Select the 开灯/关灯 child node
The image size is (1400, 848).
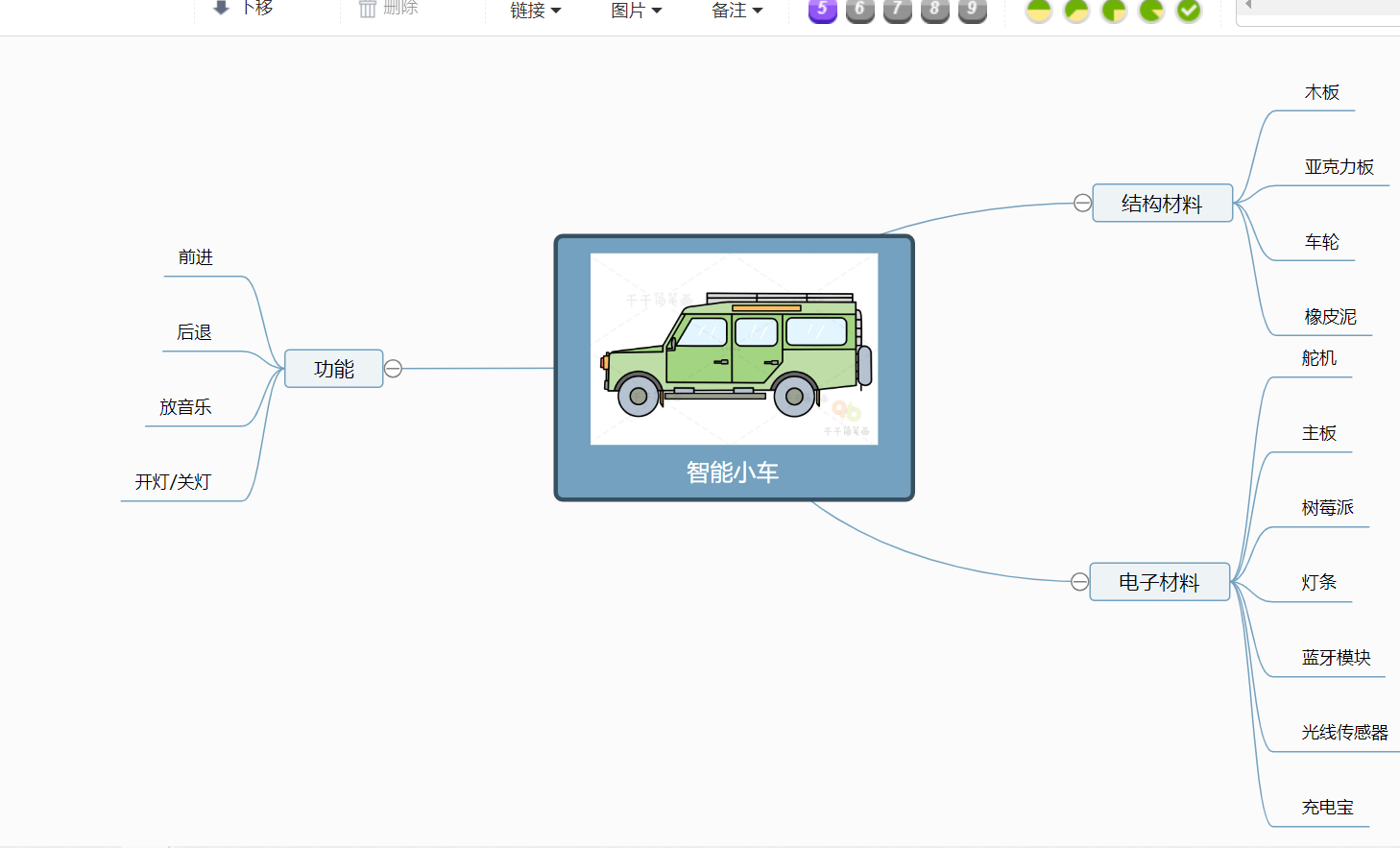coord(173,482)
